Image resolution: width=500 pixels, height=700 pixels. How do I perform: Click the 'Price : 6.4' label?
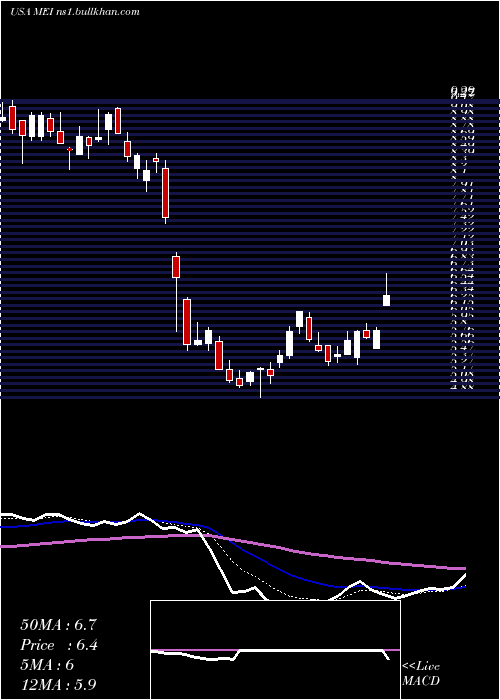[59, 645]
